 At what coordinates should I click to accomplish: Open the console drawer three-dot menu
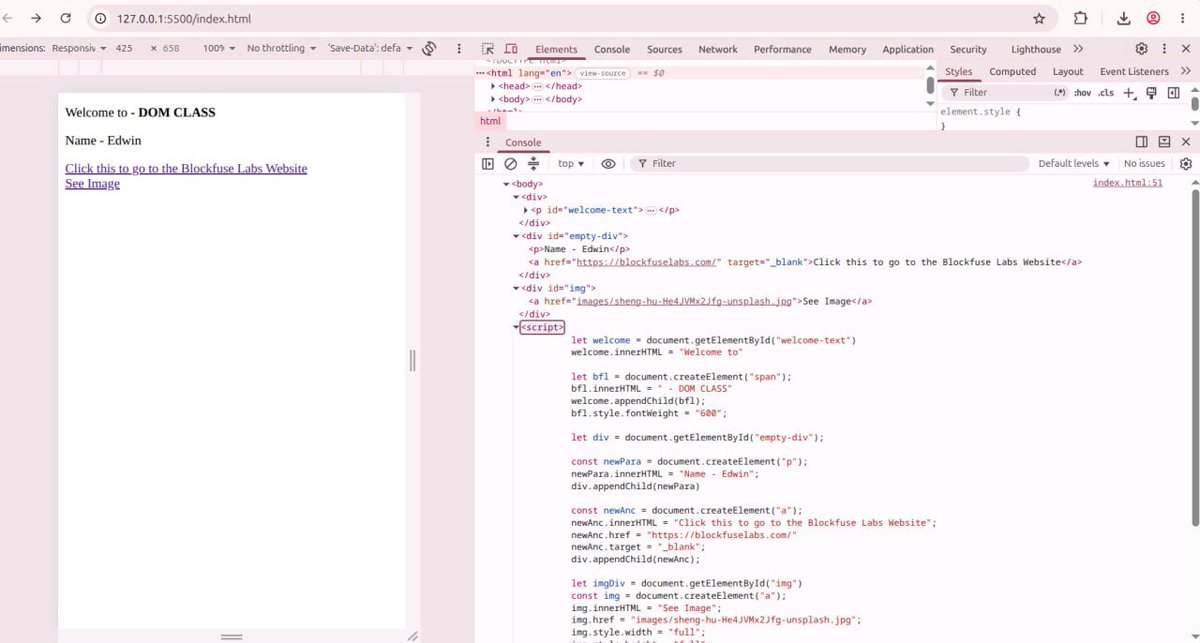click(x=488, y=142)
